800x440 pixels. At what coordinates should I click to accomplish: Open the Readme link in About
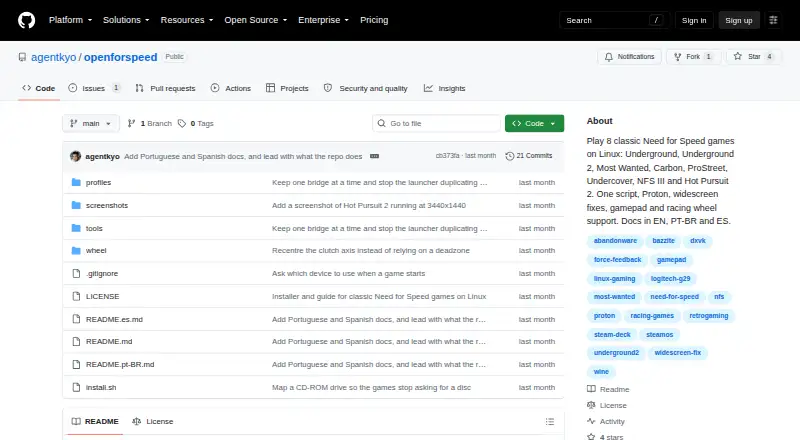coord(608,389)
